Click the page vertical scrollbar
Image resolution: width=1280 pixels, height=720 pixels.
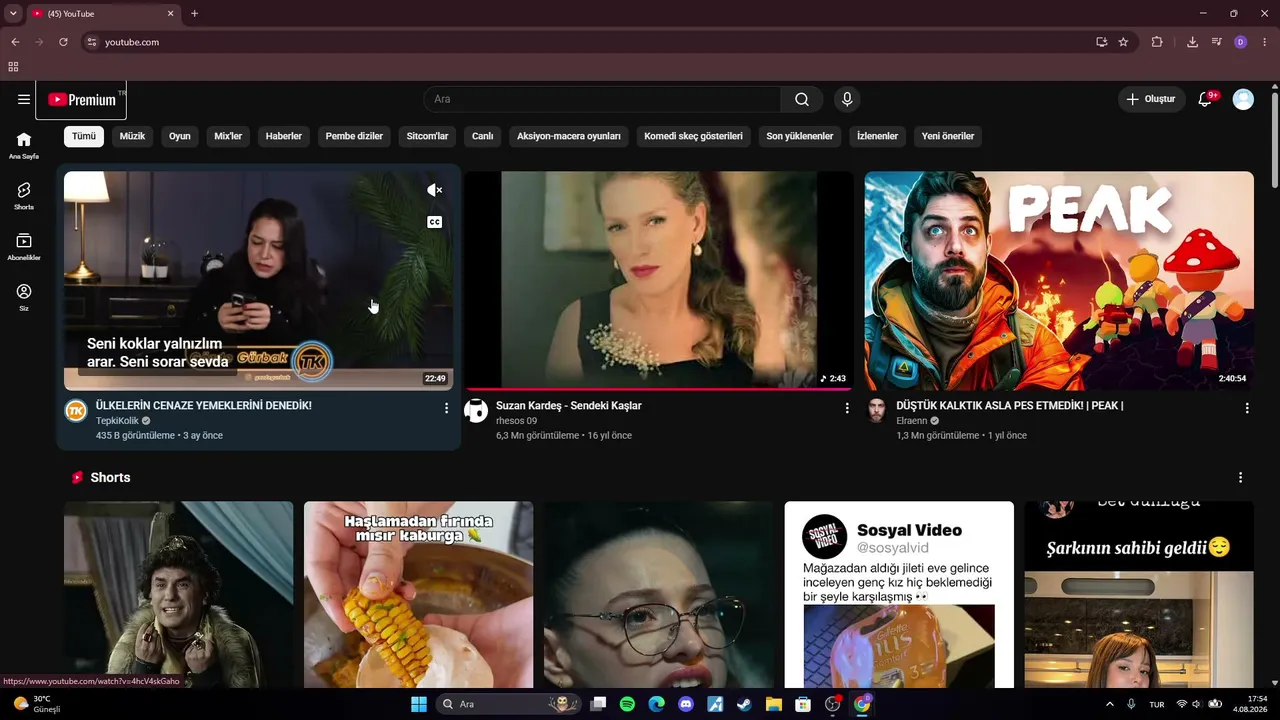(x=1275, y=140)
